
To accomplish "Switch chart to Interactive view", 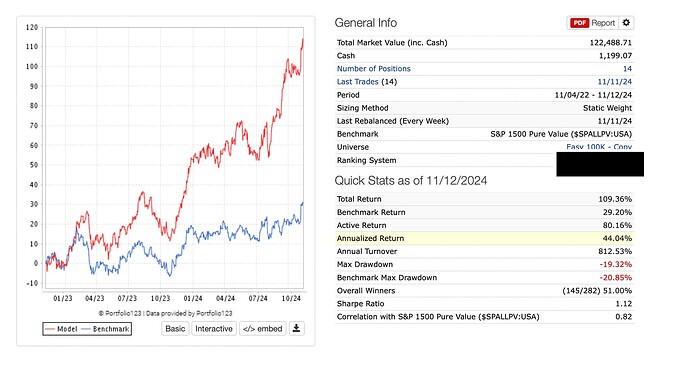I will pos(214,329).
